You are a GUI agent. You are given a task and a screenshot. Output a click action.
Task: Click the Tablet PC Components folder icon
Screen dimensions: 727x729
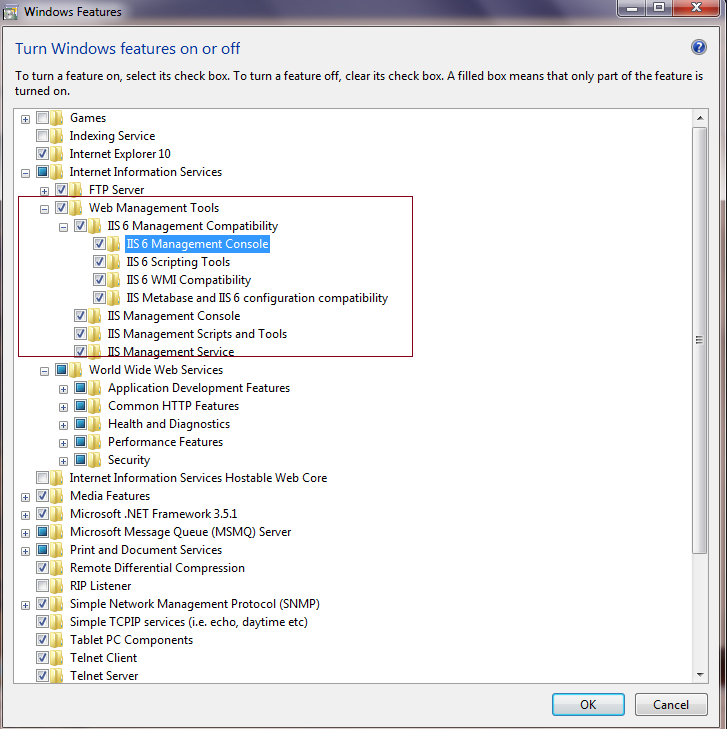(x=57, y=640)
